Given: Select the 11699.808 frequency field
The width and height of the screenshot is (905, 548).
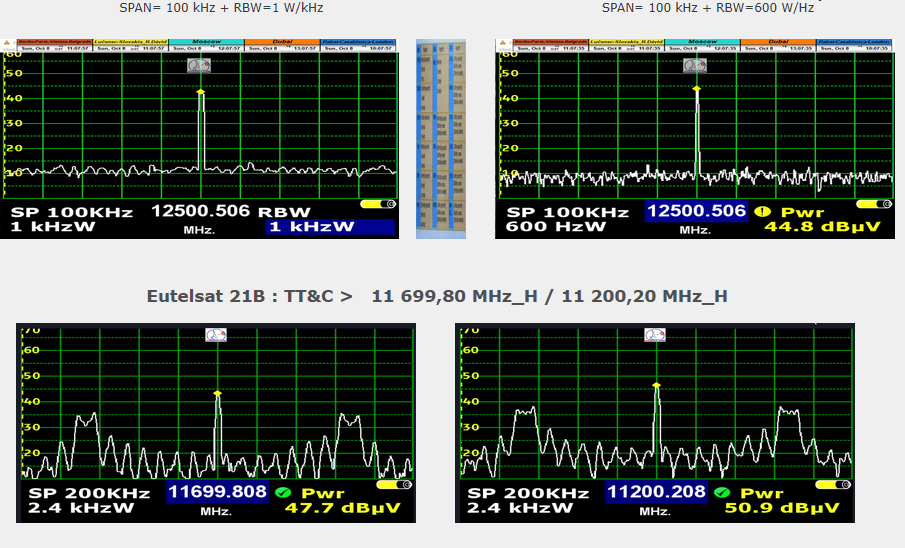Looking at the screenshot, I should tap(217, 492).
